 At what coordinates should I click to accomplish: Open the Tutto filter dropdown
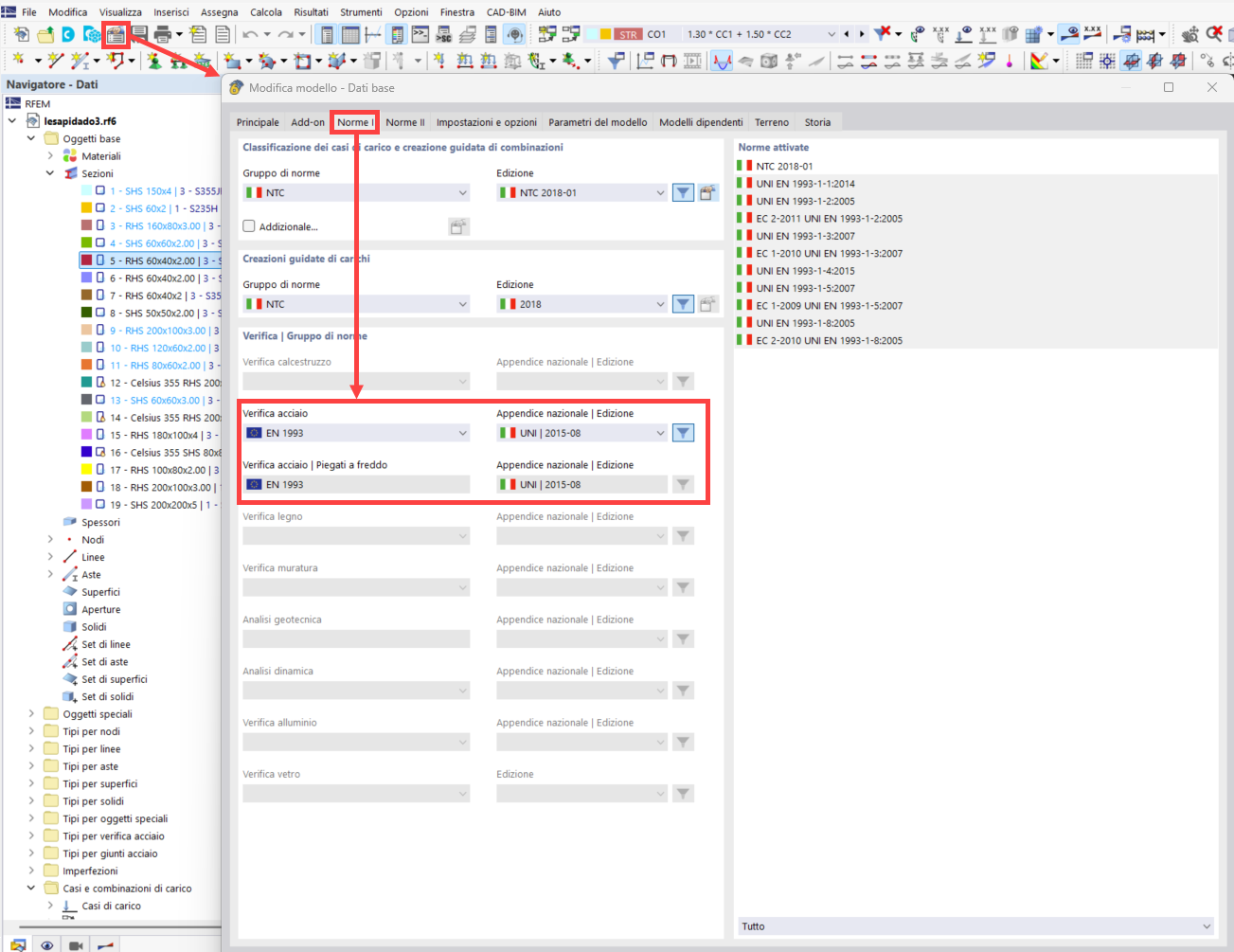[x=975, y=926]
